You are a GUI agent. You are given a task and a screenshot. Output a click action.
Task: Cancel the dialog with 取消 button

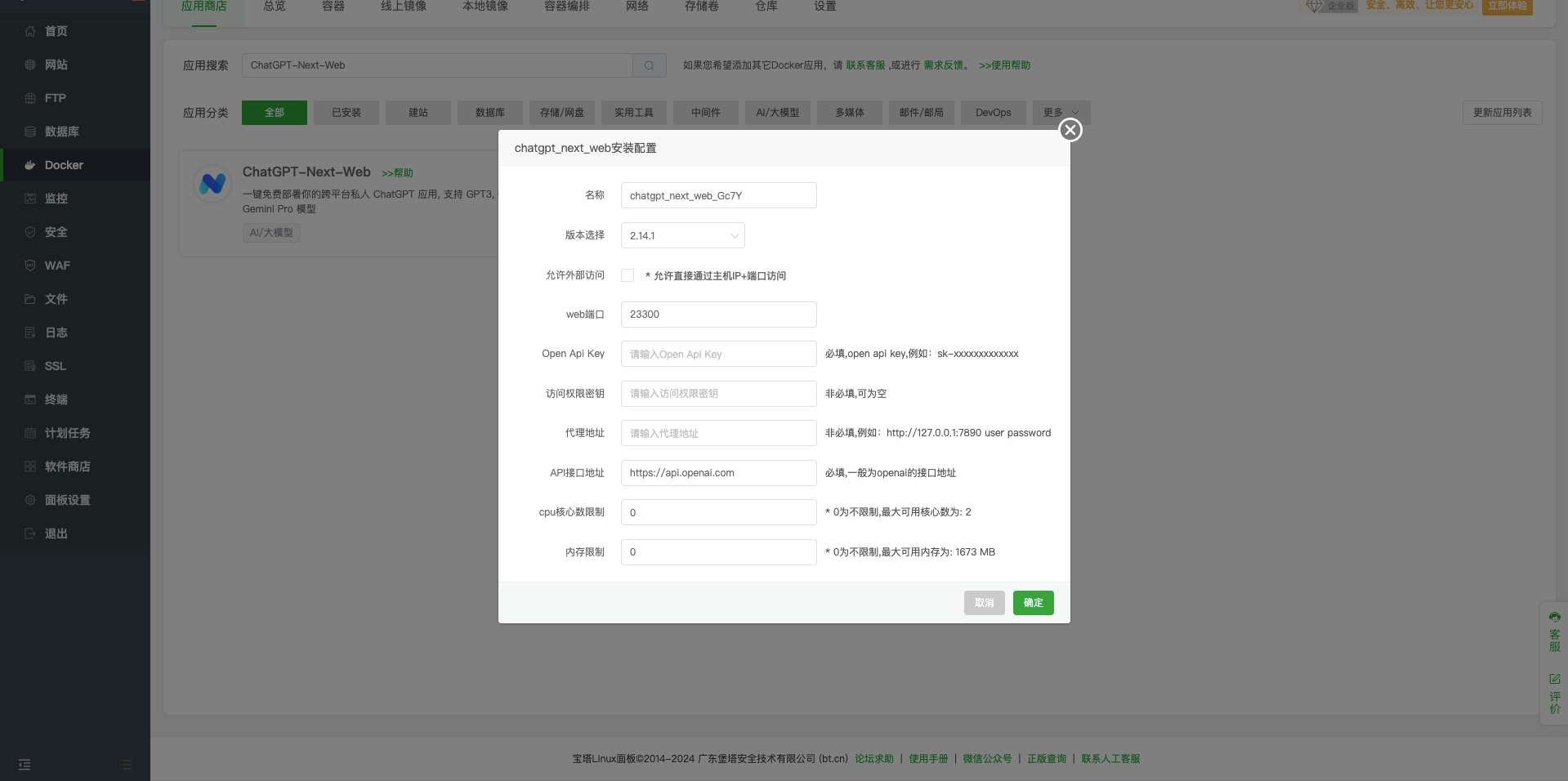pos(984,603)
